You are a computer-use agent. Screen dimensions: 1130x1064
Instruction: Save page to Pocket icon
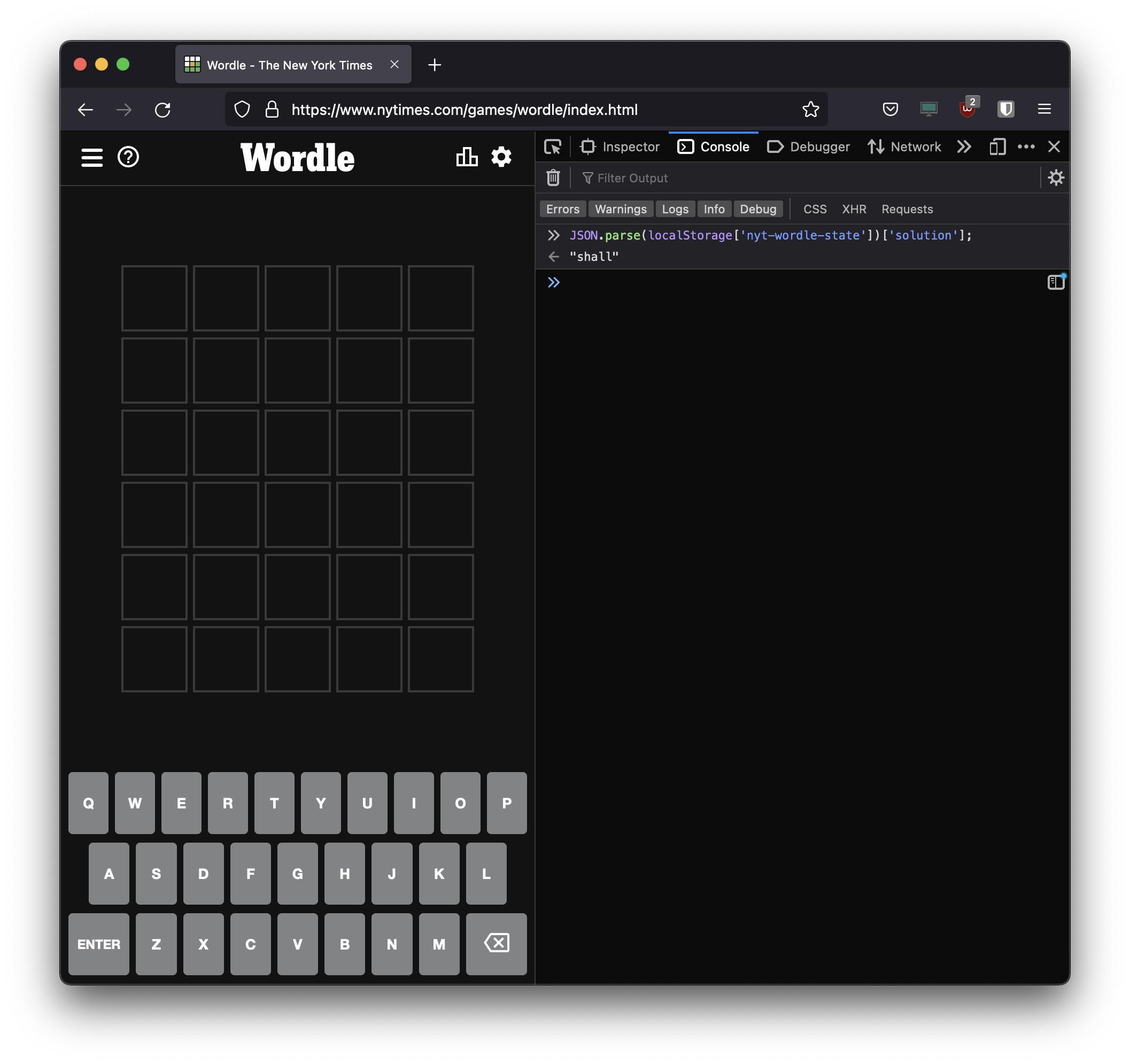(x=890, y=109)
